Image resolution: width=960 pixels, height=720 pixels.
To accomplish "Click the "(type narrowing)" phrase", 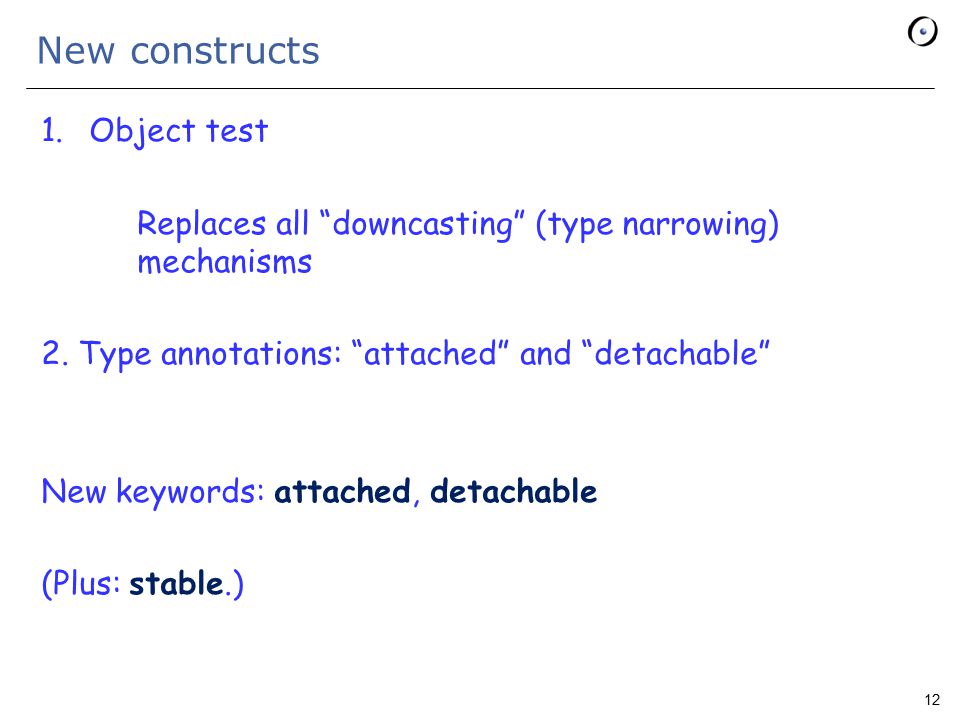I will click(x=657, y=225).
